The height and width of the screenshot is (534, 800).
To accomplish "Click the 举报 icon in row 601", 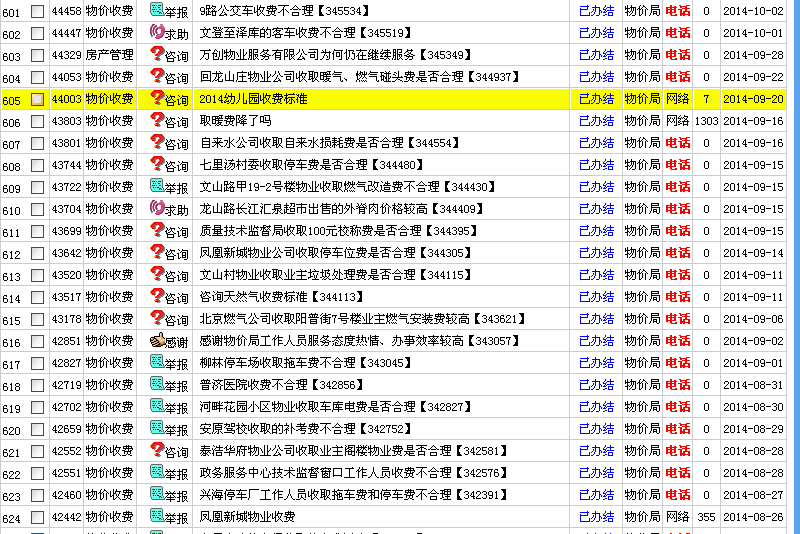I will (157, 10).
